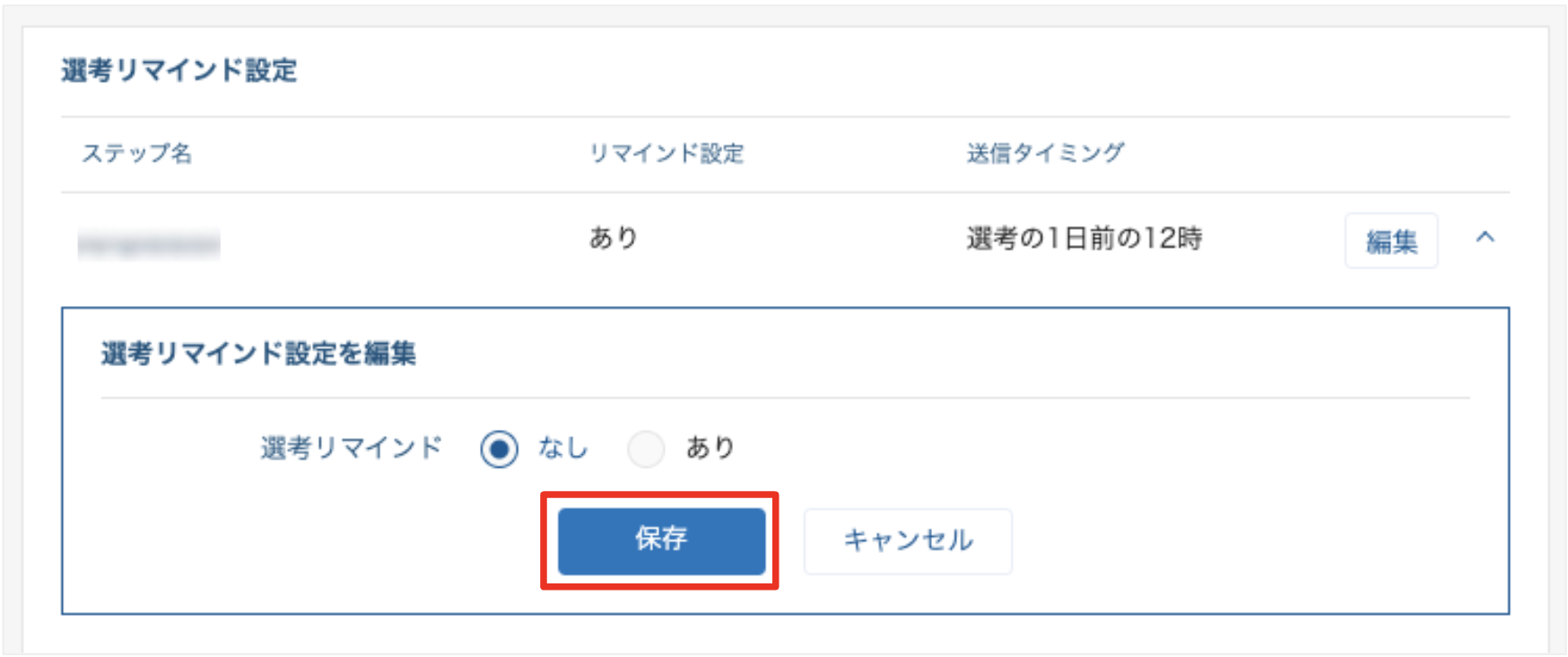Viewport: 1568px width, 657px height.
Task: Click the 選考リマインド field label
Action: tap(348, 447)
